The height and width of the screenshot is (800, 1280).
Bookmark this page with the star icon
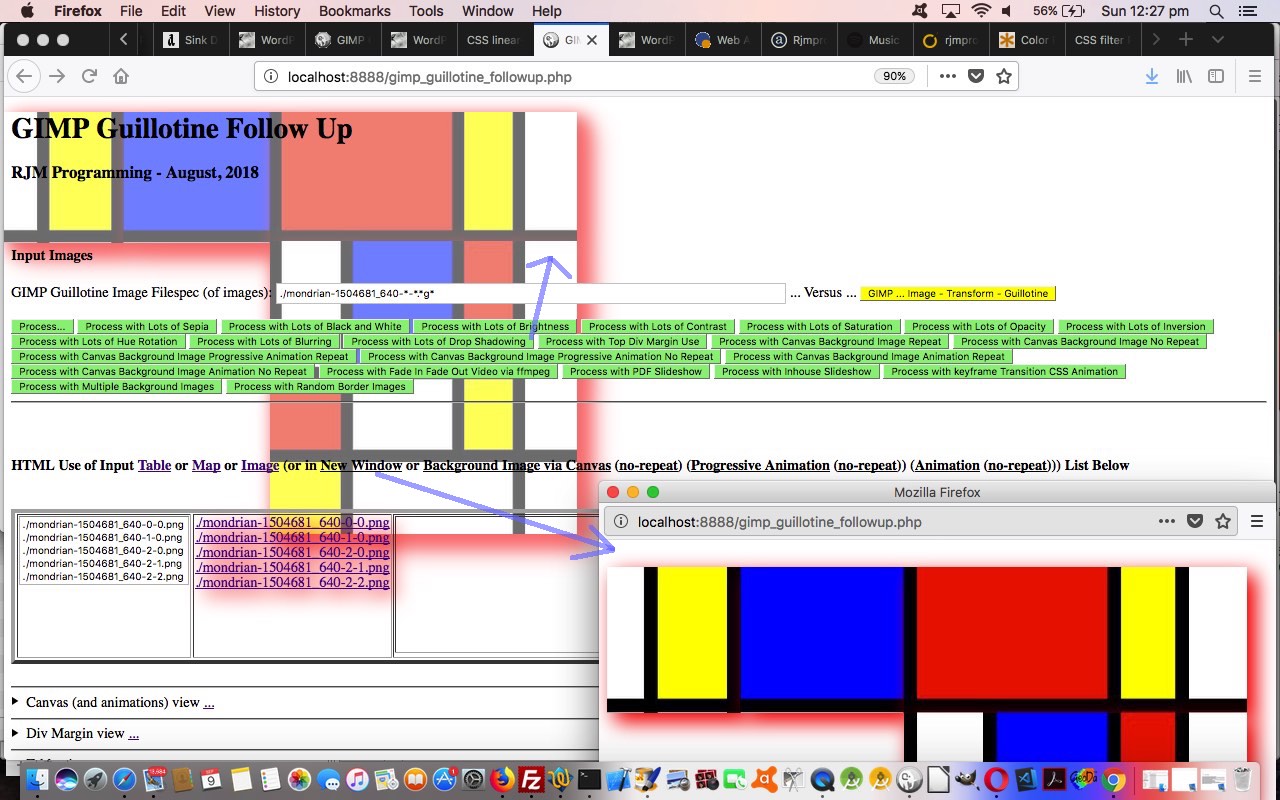click(1004, 77)
